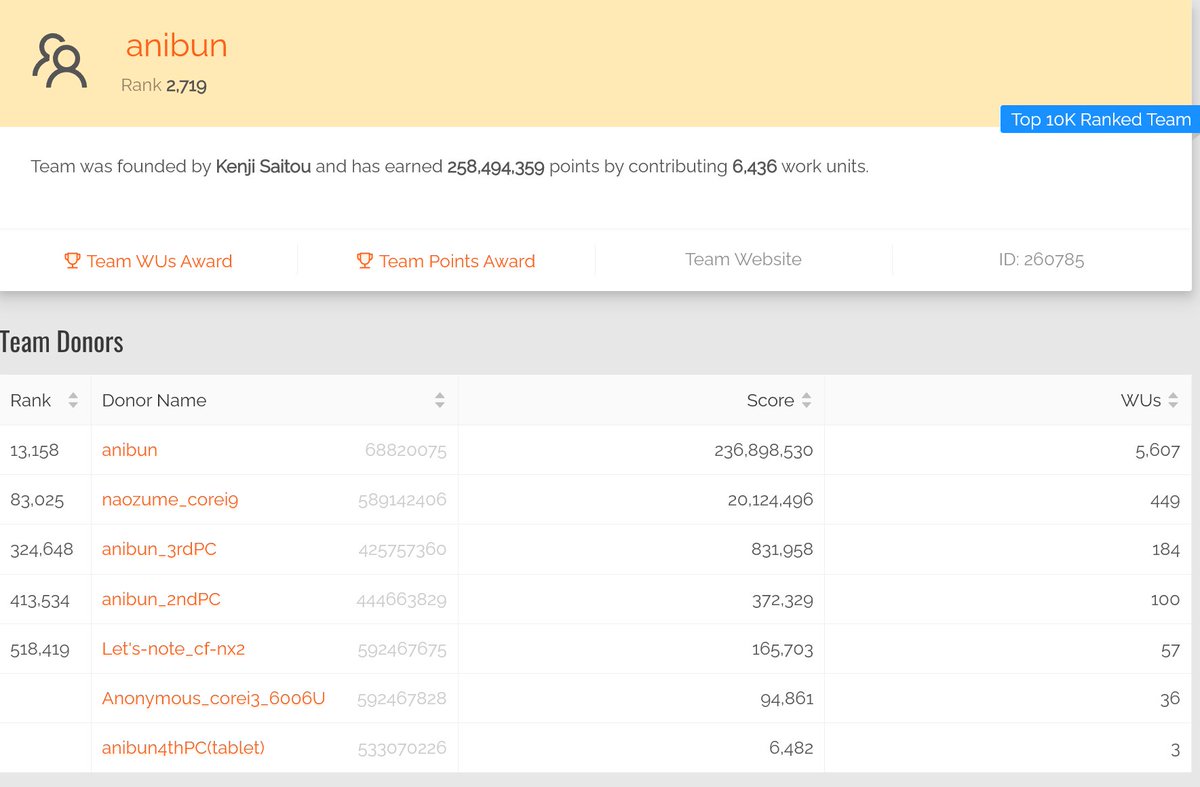The width and height of the screenshot is (1200, 787).
Task: Open donor Anonymous_corei3_6006U
Action: click(213, 698)
